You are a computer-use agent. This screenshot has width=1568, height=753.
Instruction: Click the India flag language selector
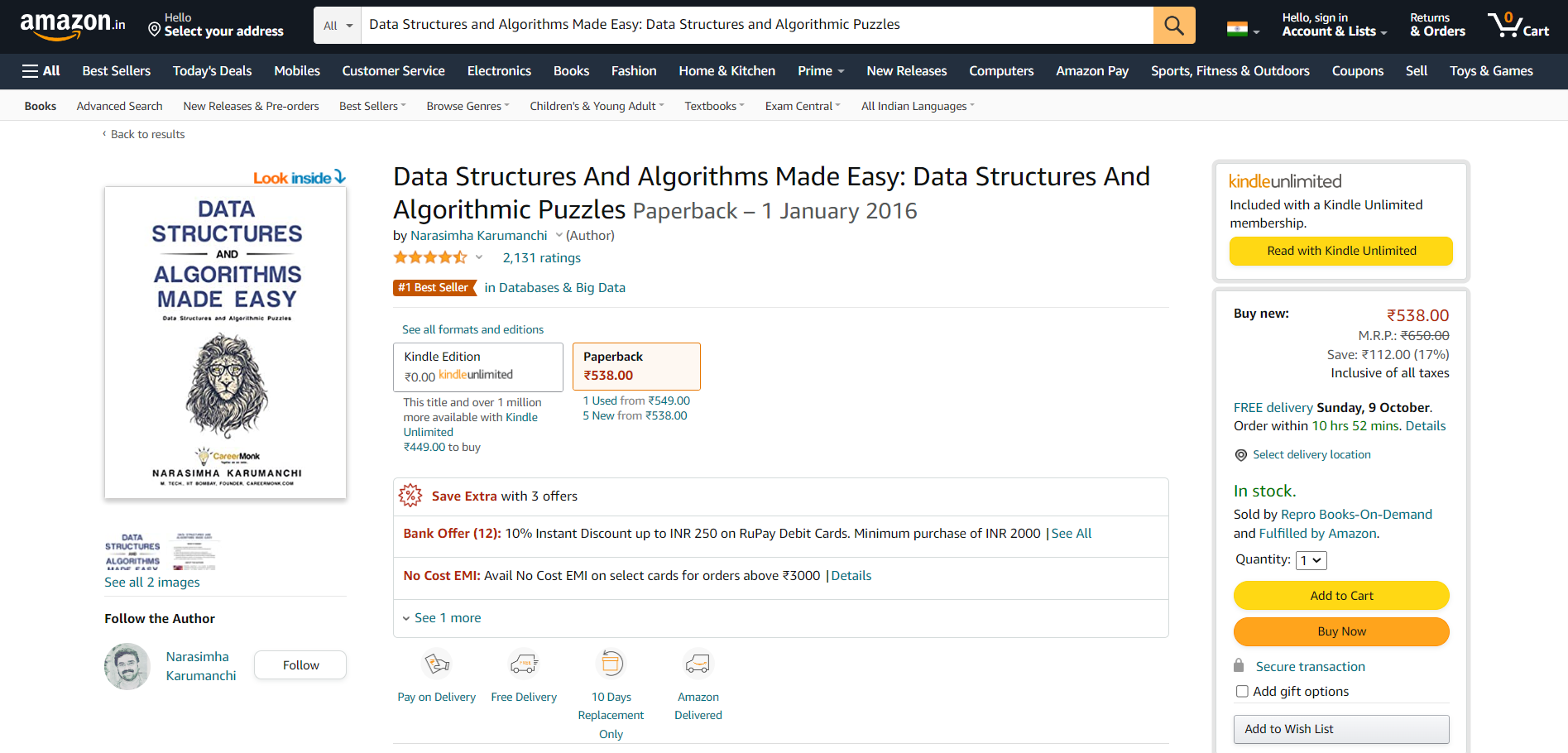(1243, 30)
